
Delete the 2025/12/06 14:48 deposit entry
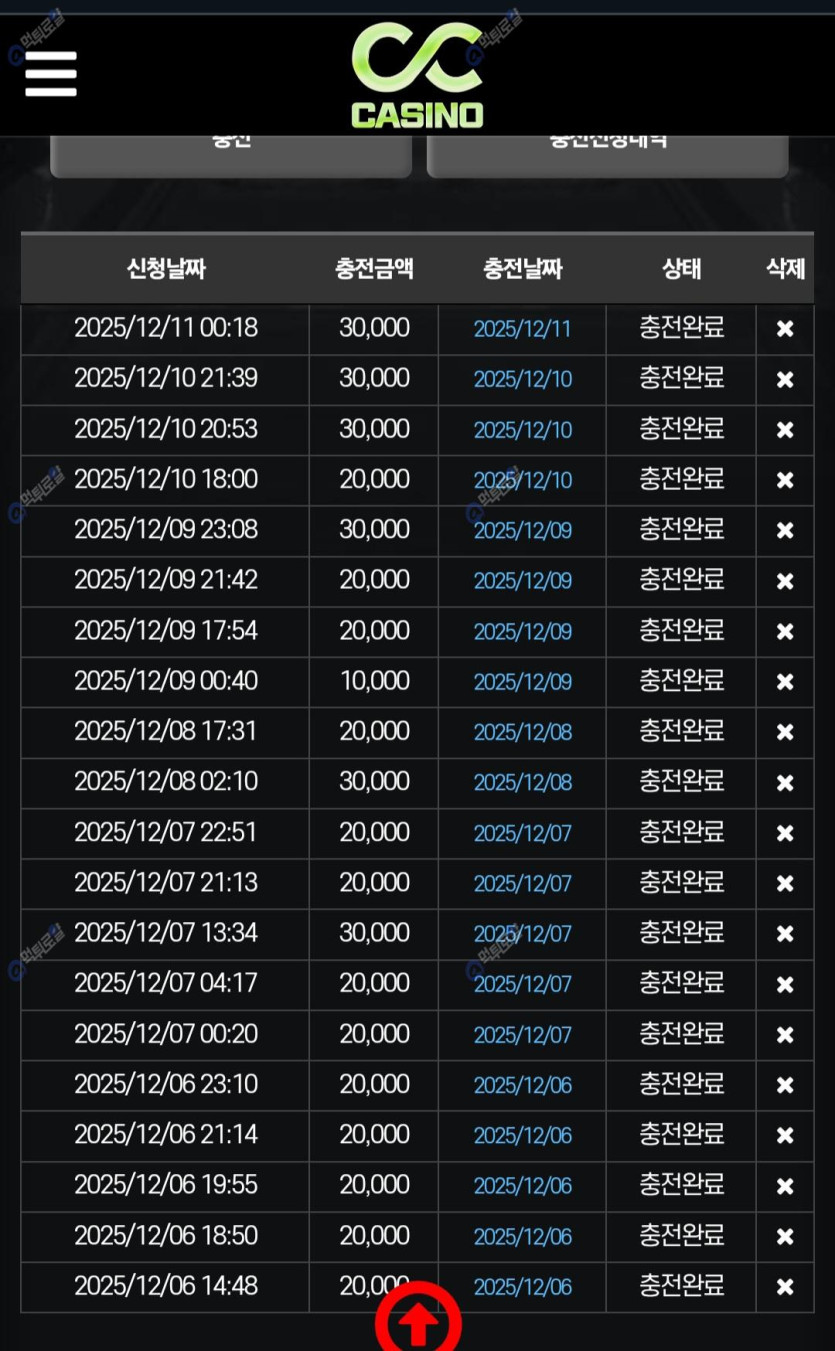click(x=785, y=1287)
